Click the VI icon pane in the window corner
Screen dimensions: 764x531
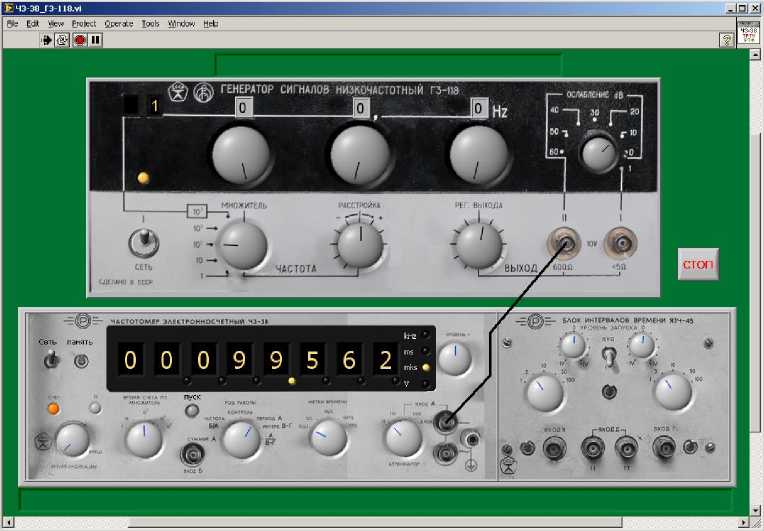749,33
